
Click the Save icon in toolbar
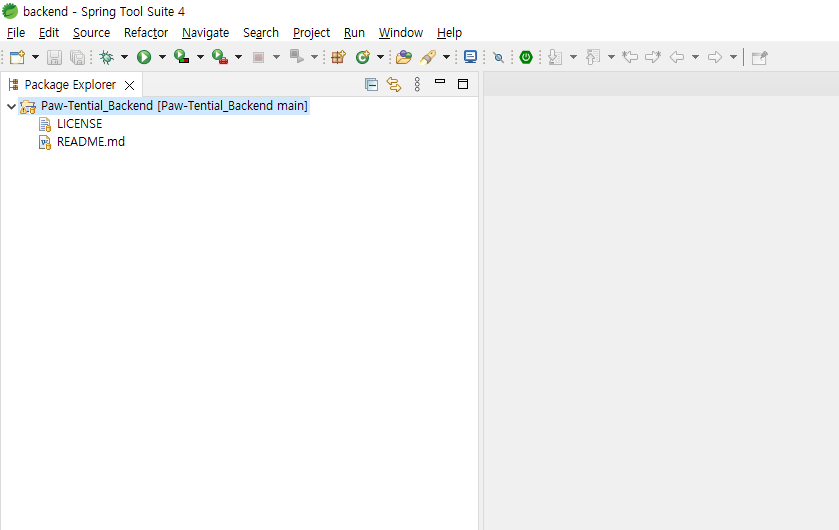[x=54, y=57]
